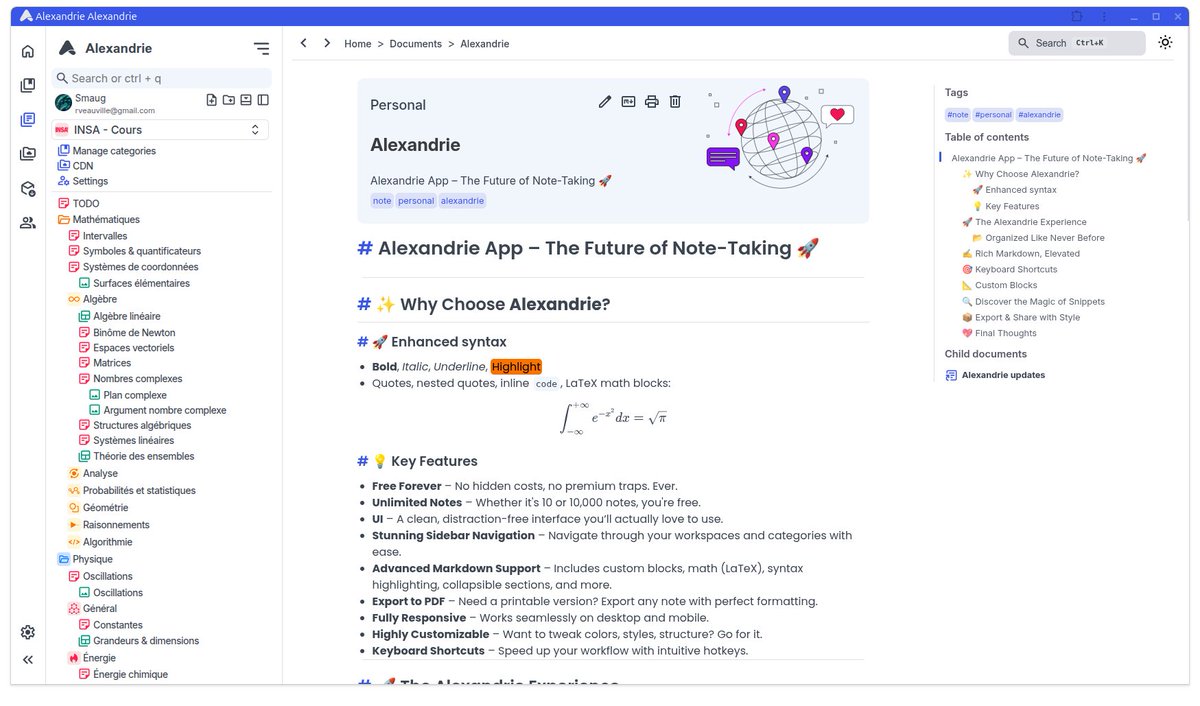This screenshot has width=1200, height=706.
Task: Toggle the side panel layout icon beside Smaug
Action: [x=263, y=100]
